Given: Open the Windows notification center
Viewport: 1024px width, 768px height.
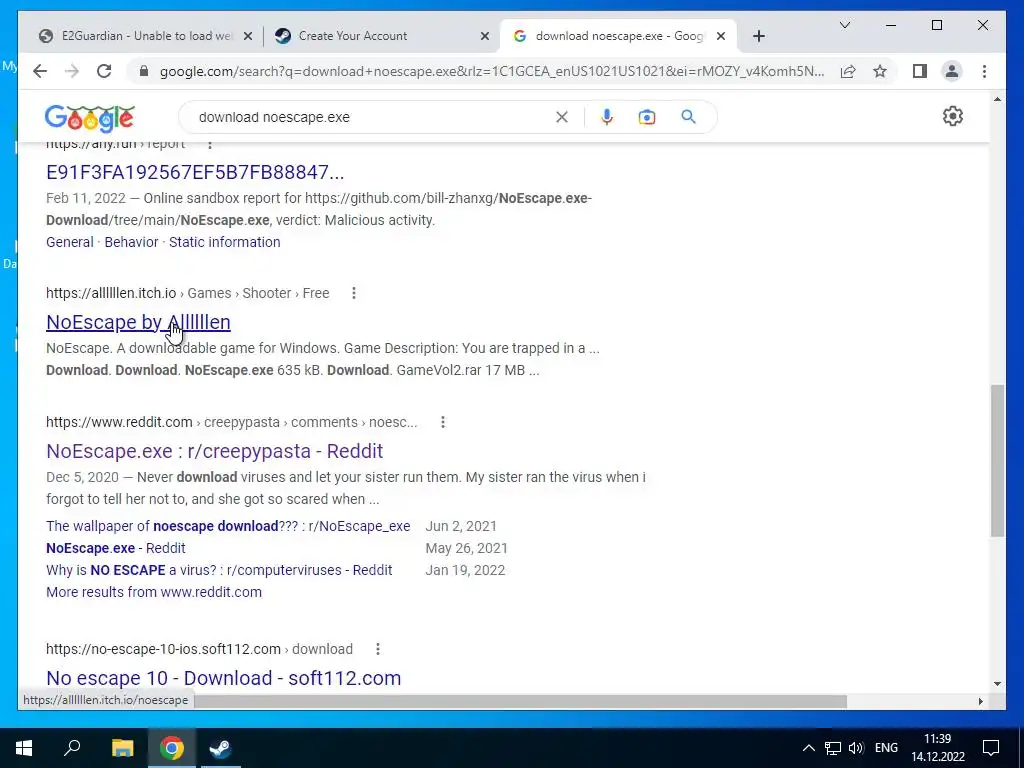Looking at the screenshot, I should click(x=991, y=748).
